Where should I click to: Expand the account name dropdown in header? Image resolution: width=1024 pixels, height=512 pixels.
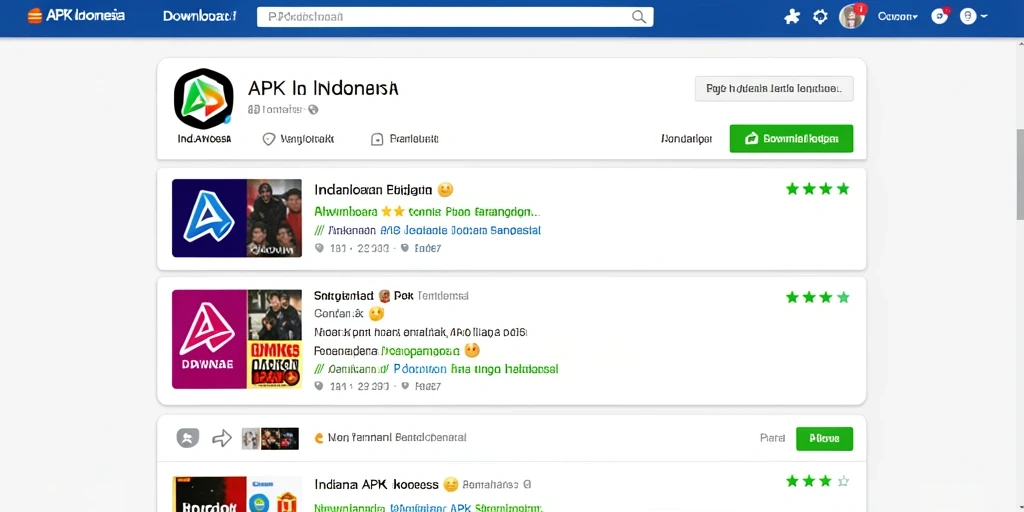tap(897, 17)
